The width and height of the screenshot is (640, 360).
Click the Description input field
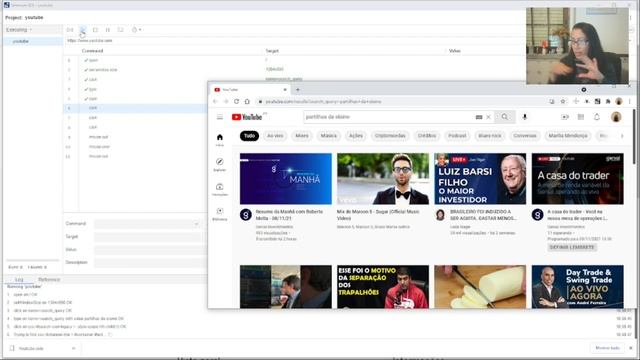point(151,262)
